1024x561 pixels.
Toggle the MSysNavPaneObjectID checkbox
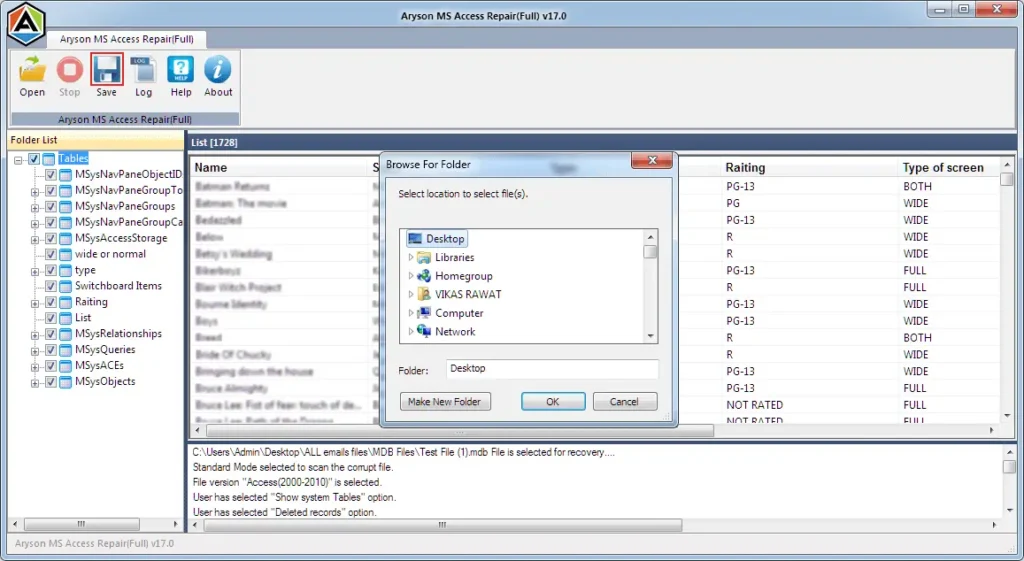click(x=50, y=174)
